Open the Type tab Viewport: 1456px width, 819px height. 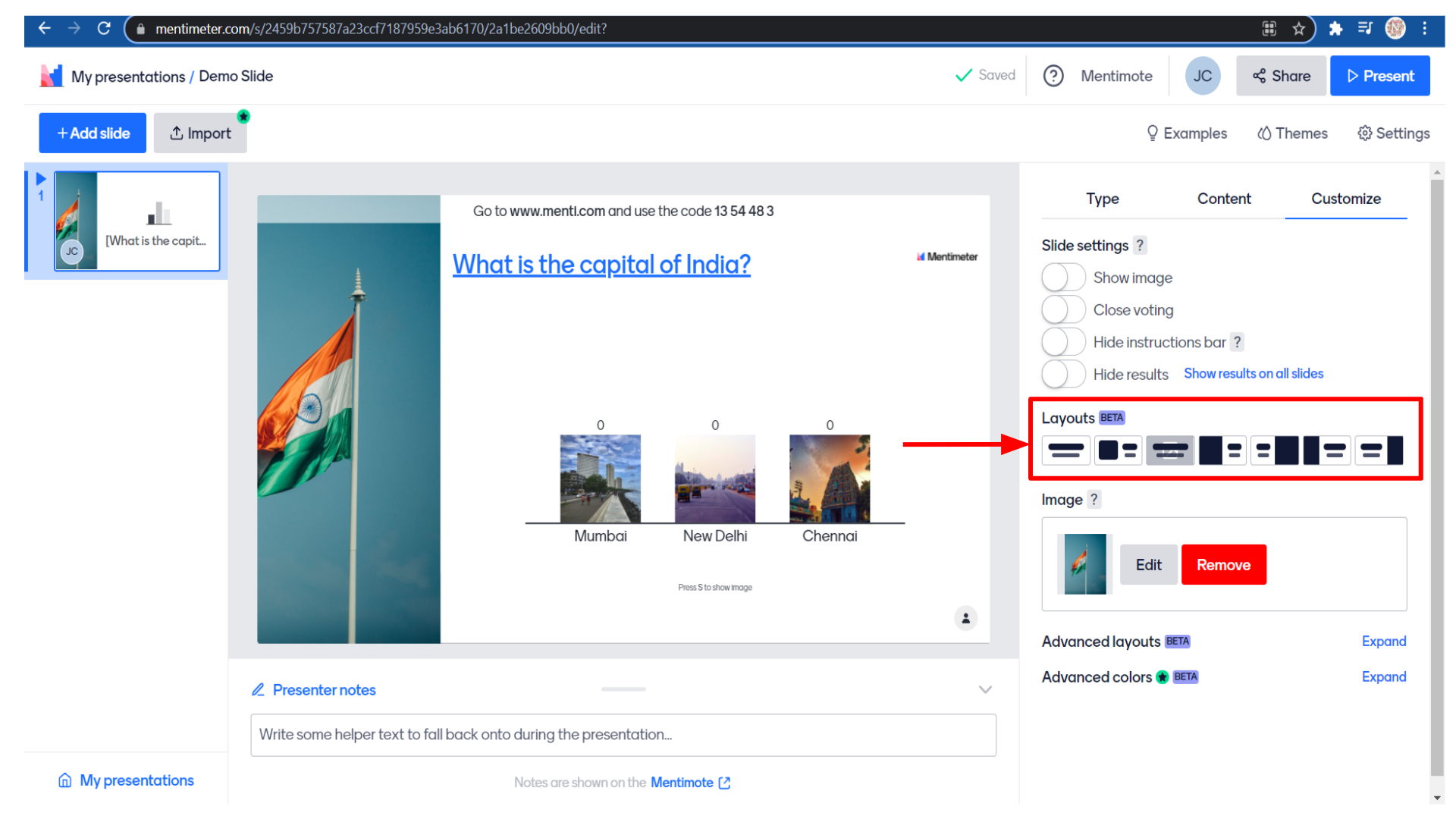tap(1102, 199)
